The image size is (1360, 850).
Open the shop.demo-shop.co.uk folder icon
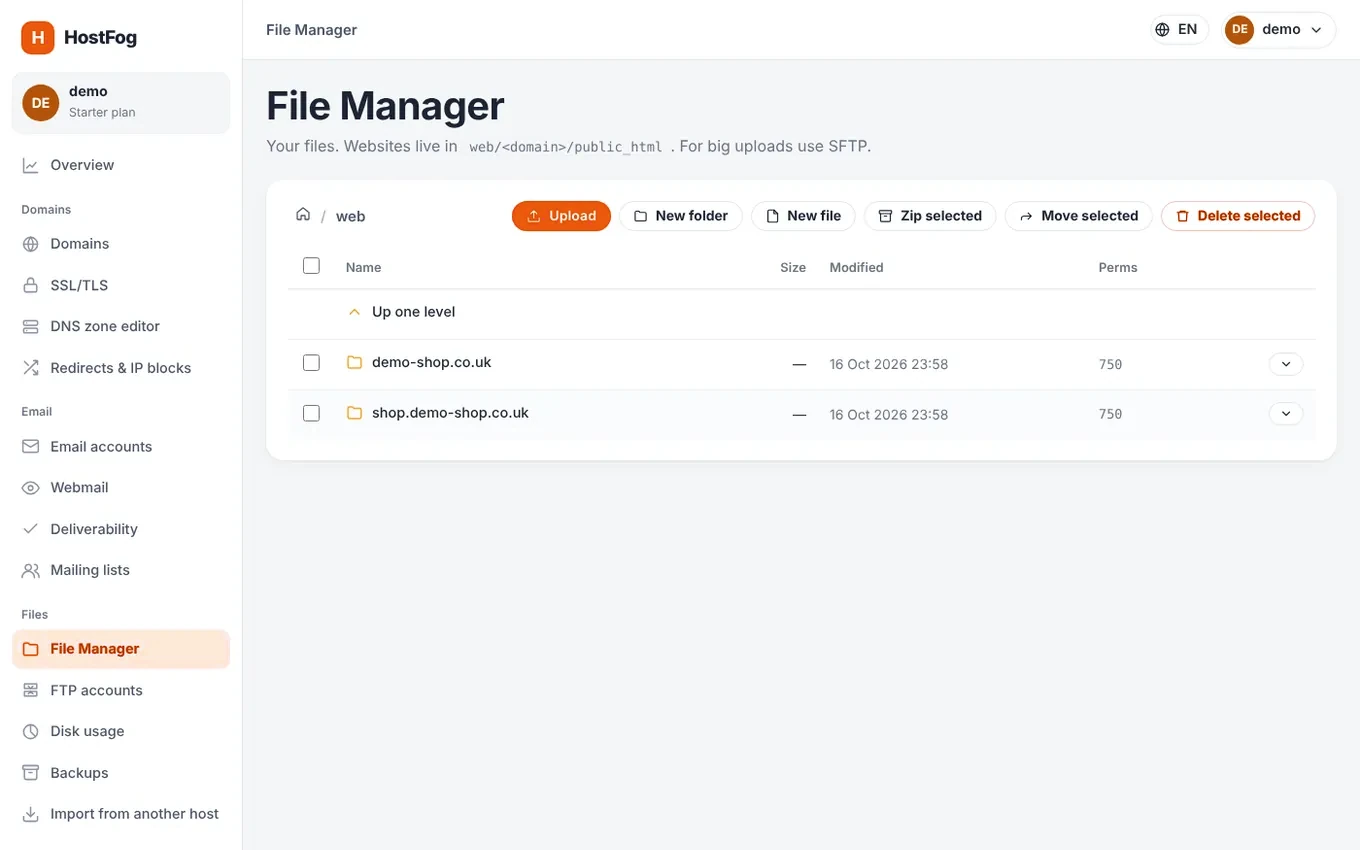click(x=354, y=413)
